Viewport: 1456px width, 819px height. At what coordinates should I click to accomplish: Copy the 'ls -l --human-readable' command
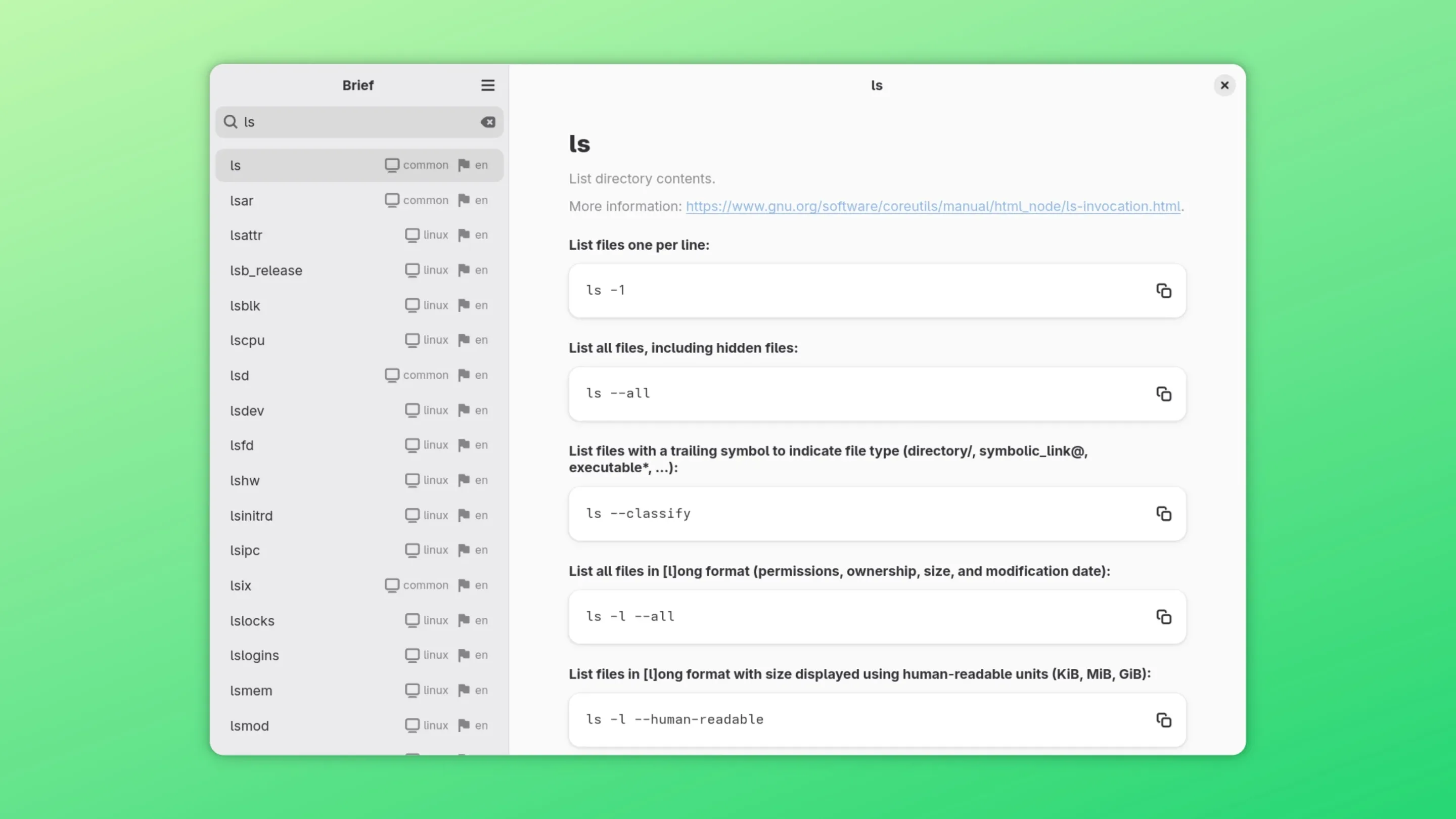coord(1163,720)
